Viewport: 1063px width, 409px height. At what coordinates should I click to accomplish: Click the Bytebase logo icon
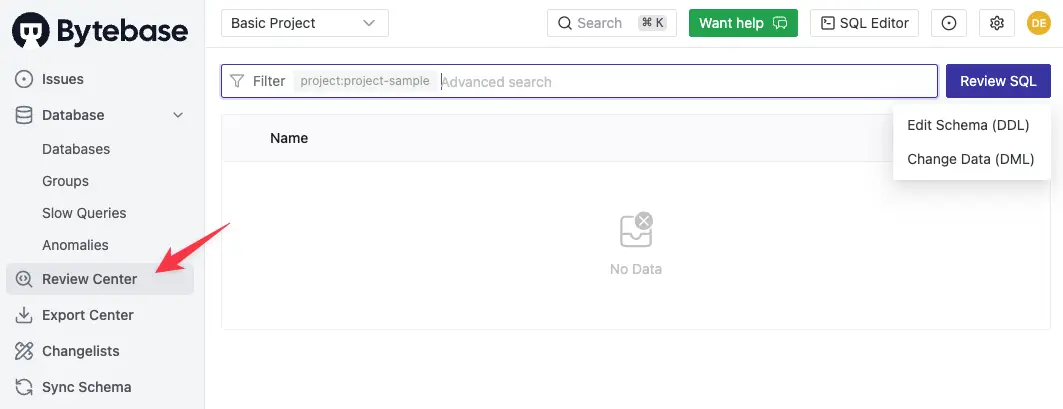pos(31,30)
